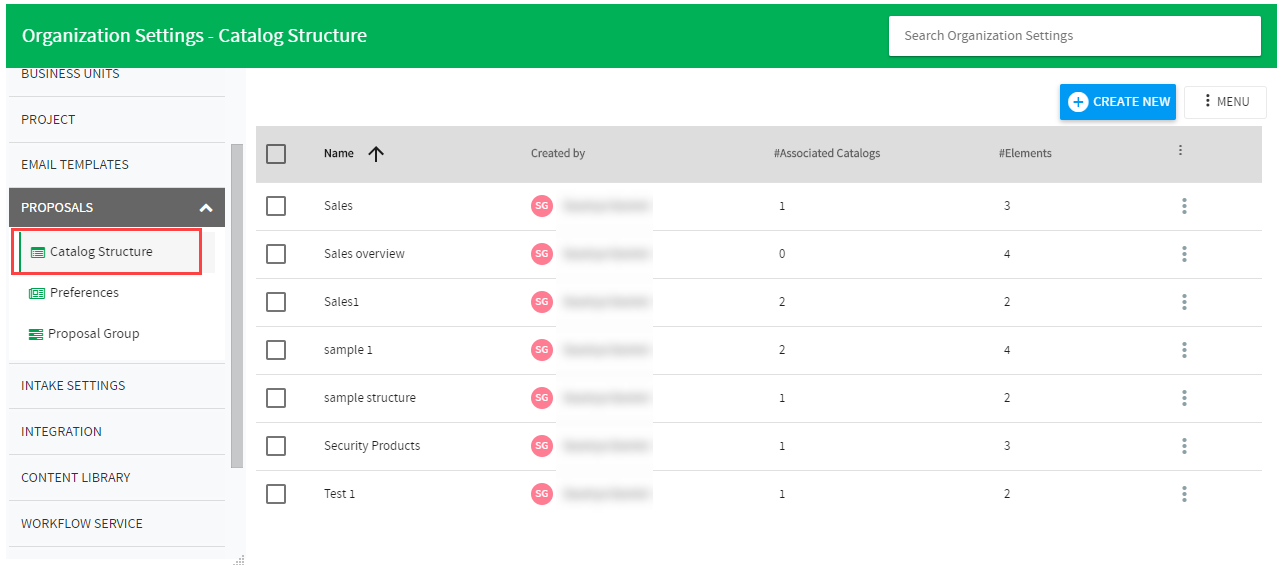
Task: Click the Preferences sidebar icon
Action: (37, 293)
